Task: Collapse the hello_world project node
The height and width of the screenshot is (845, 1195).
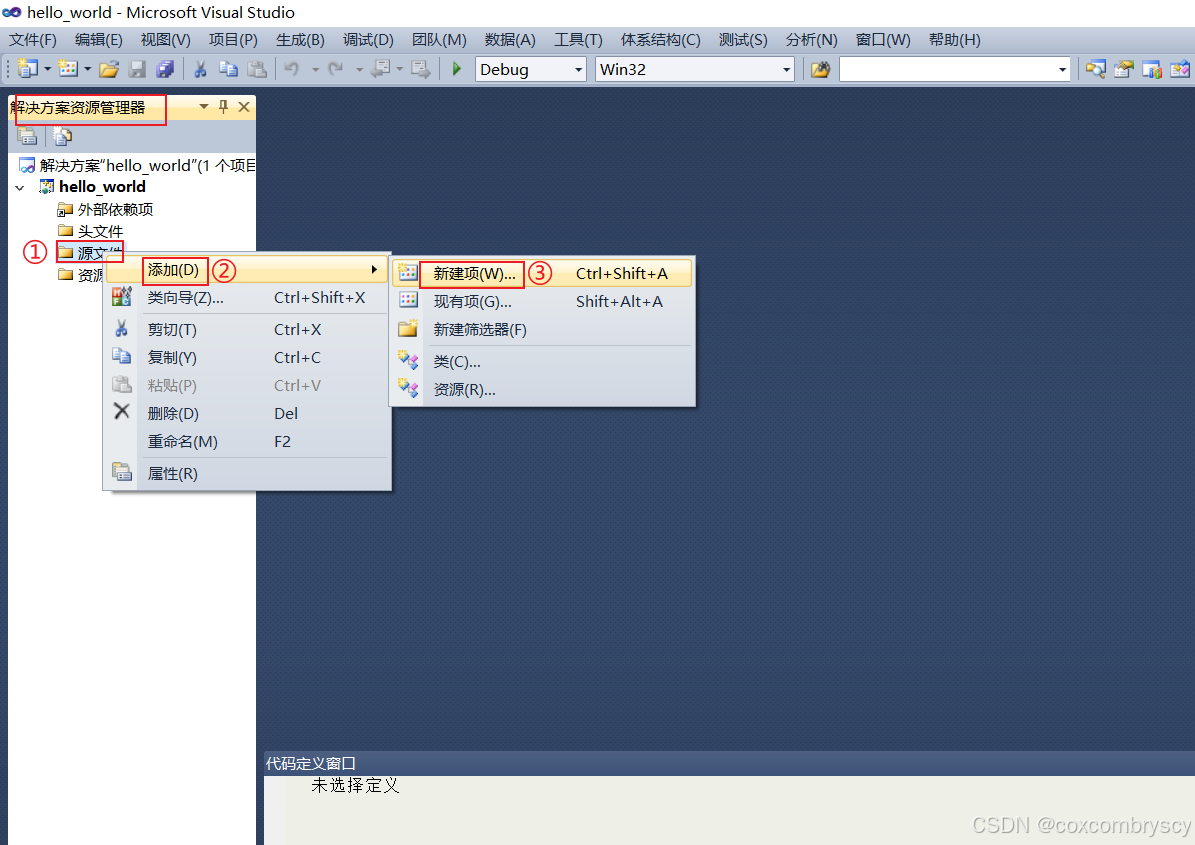Action: coord(20,187)
